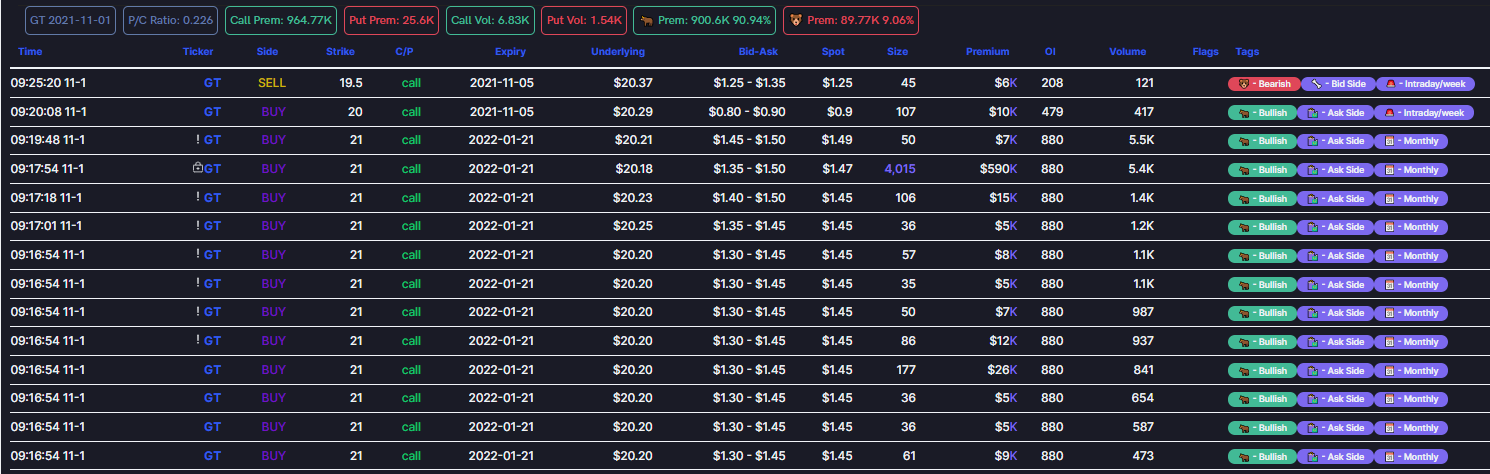Click the GT 2021-11-01 chip
1490x474 pixels.
71,20
